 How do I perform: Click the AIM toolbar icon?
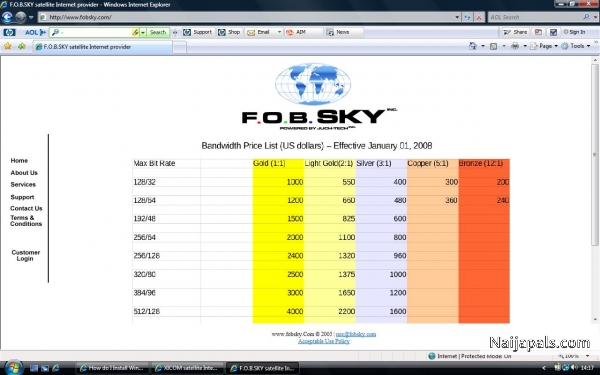tap(296, 32)
